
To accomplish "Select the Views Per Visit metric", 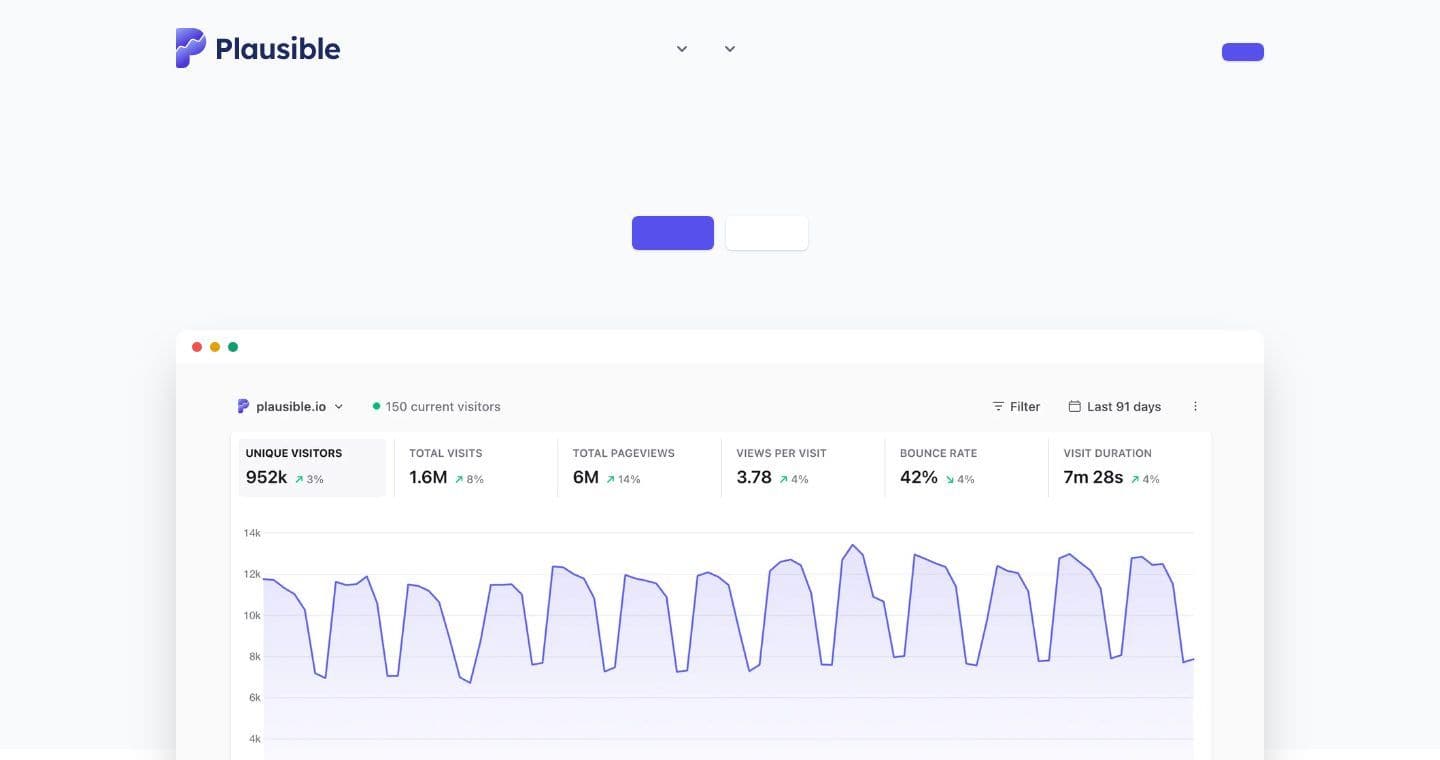I will point(803,467).
